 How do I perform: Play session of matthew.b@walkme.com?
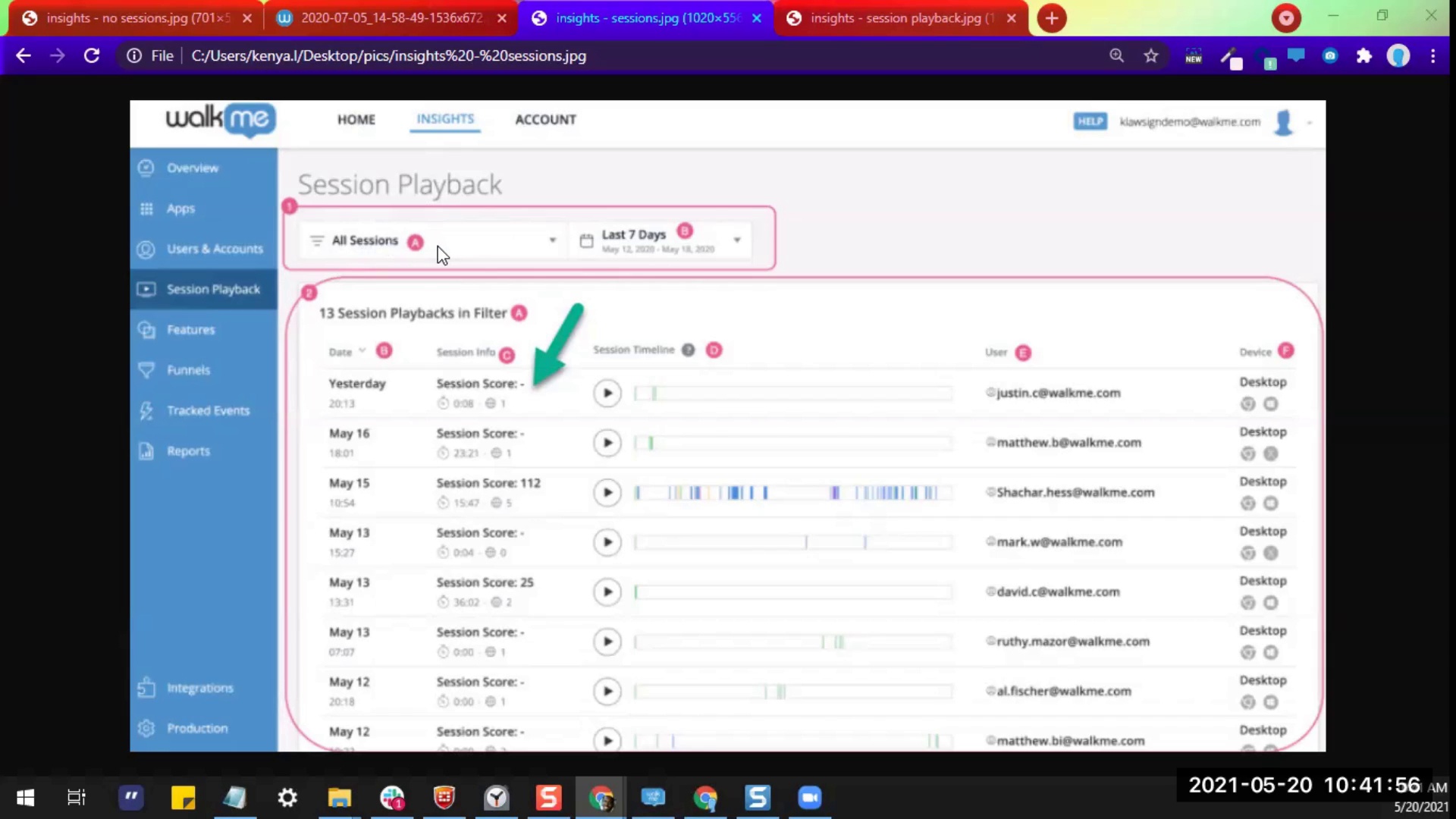(607, 443)
